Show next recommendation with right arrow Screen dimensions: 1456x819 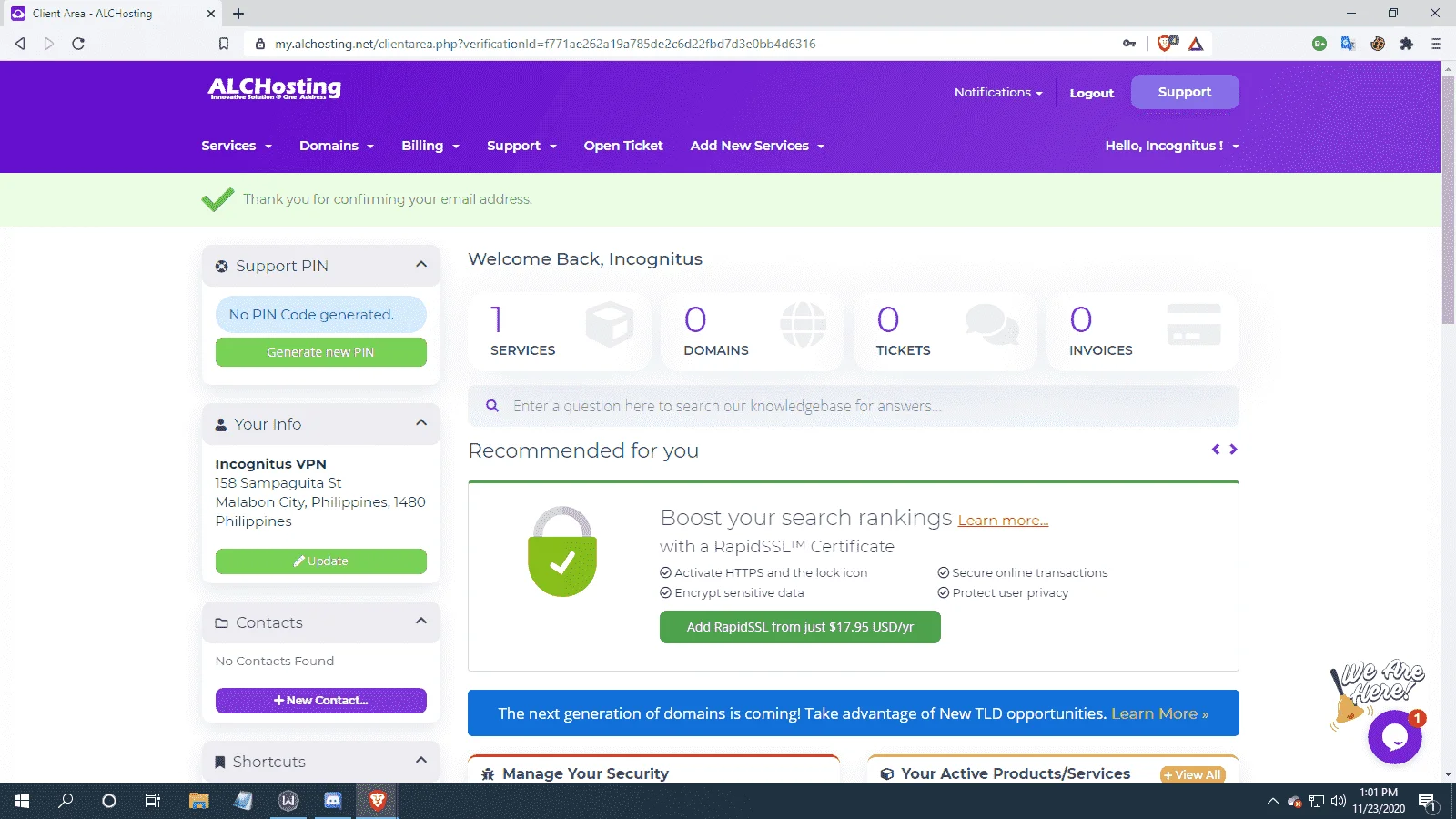coord(1233,450)
